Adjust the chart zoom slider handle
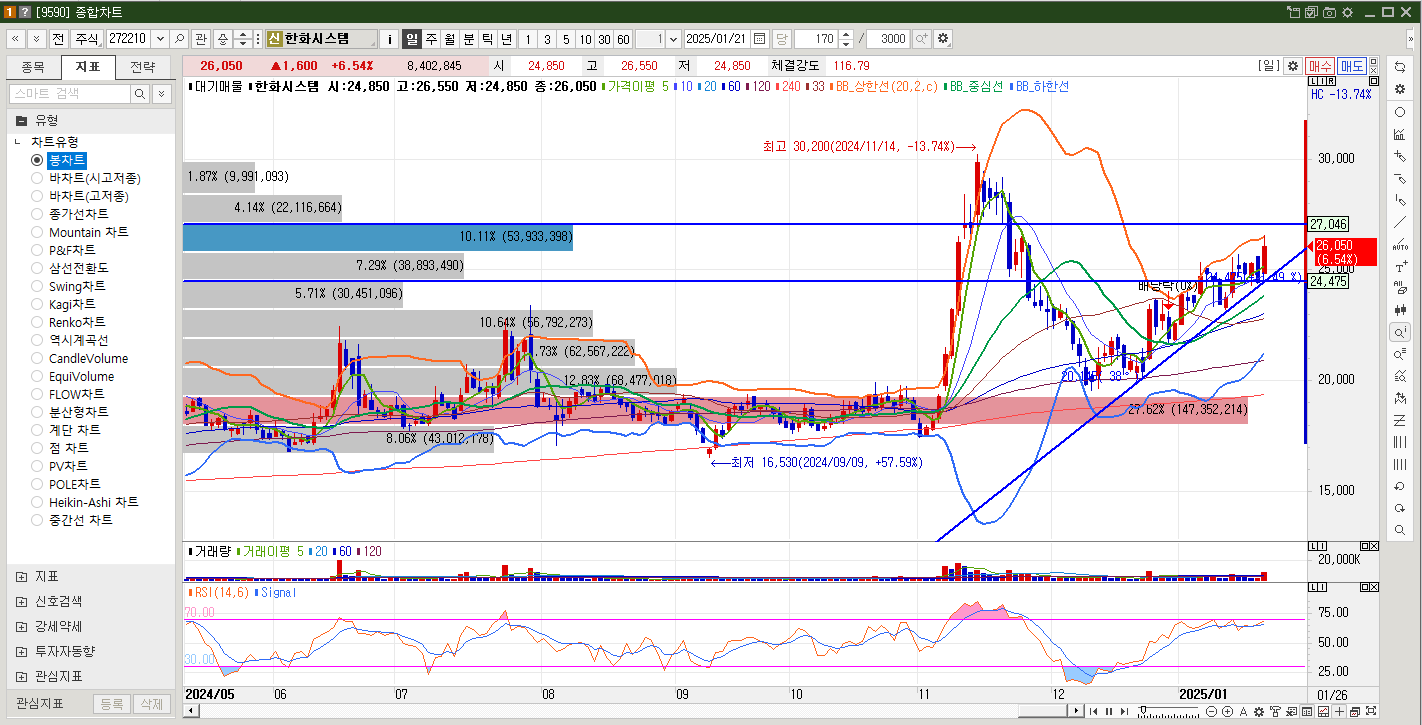 point(1143,710)
